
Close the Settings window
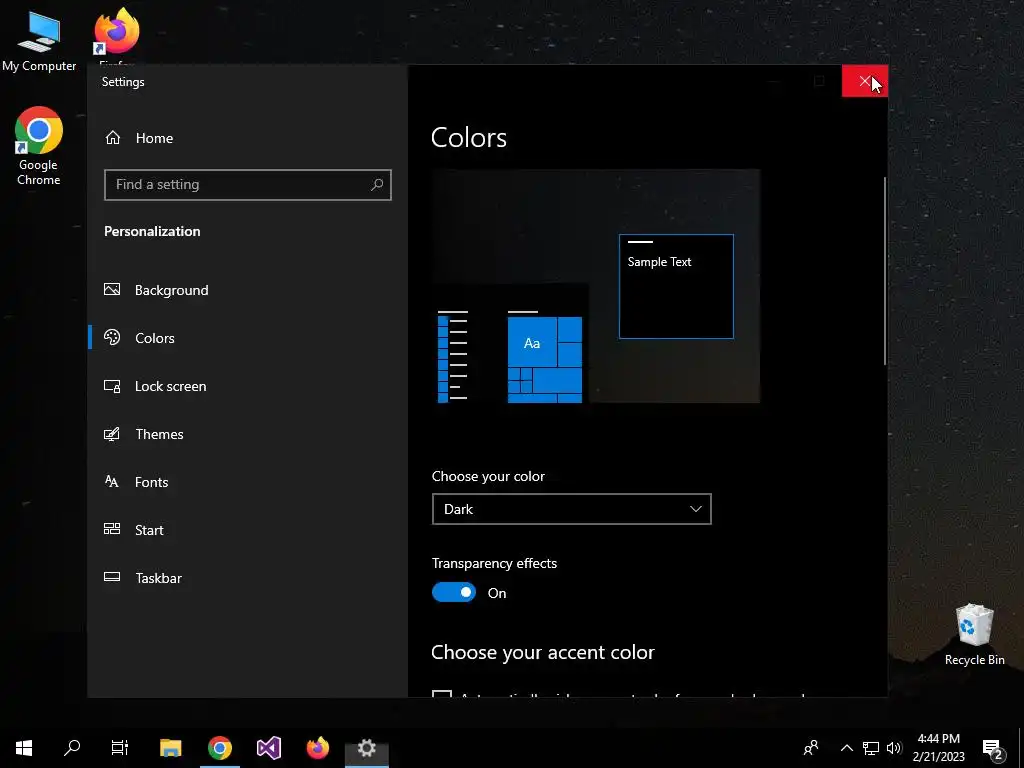tap(865, 82)
